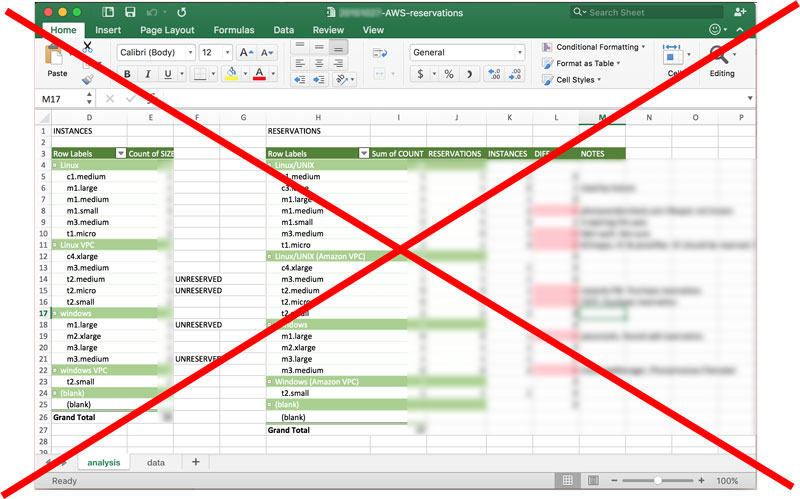
Task: Toggle Center text alignment
Action: pos(319,63)
